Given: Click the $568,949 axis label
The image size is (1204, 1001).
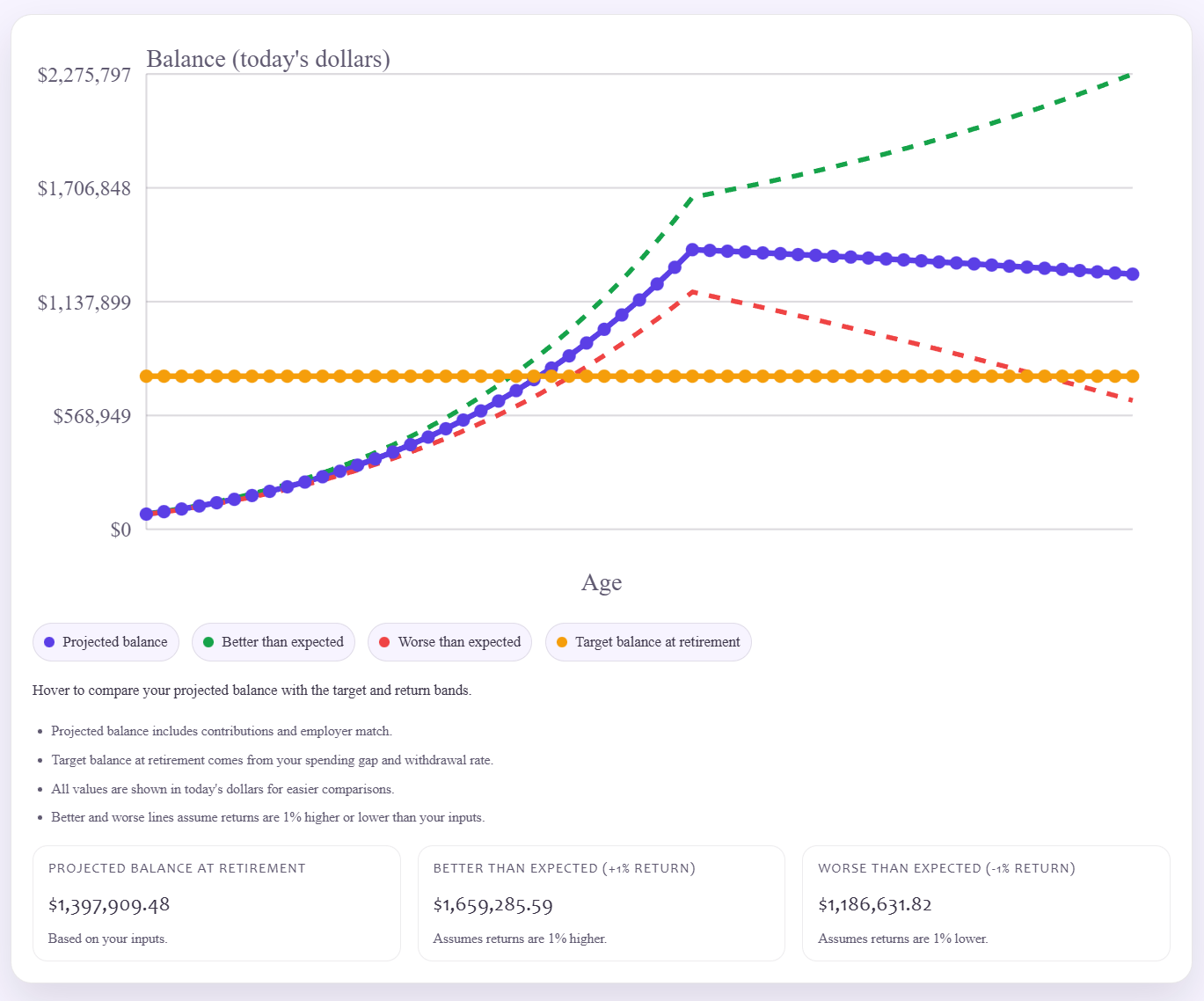Looking at the screenshot, I should [92, 416].
